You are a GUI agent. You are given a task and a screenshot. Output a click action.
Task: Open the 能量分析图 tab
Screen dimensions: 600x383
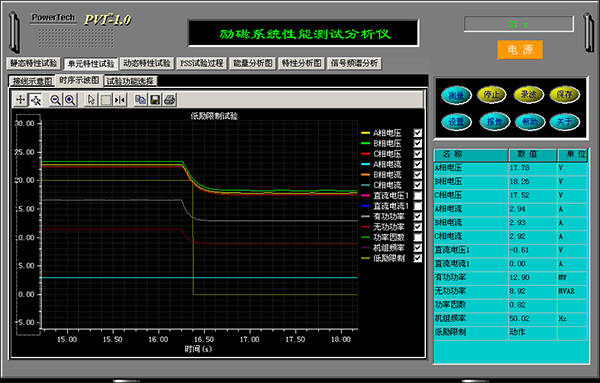(x=253, y=63)
